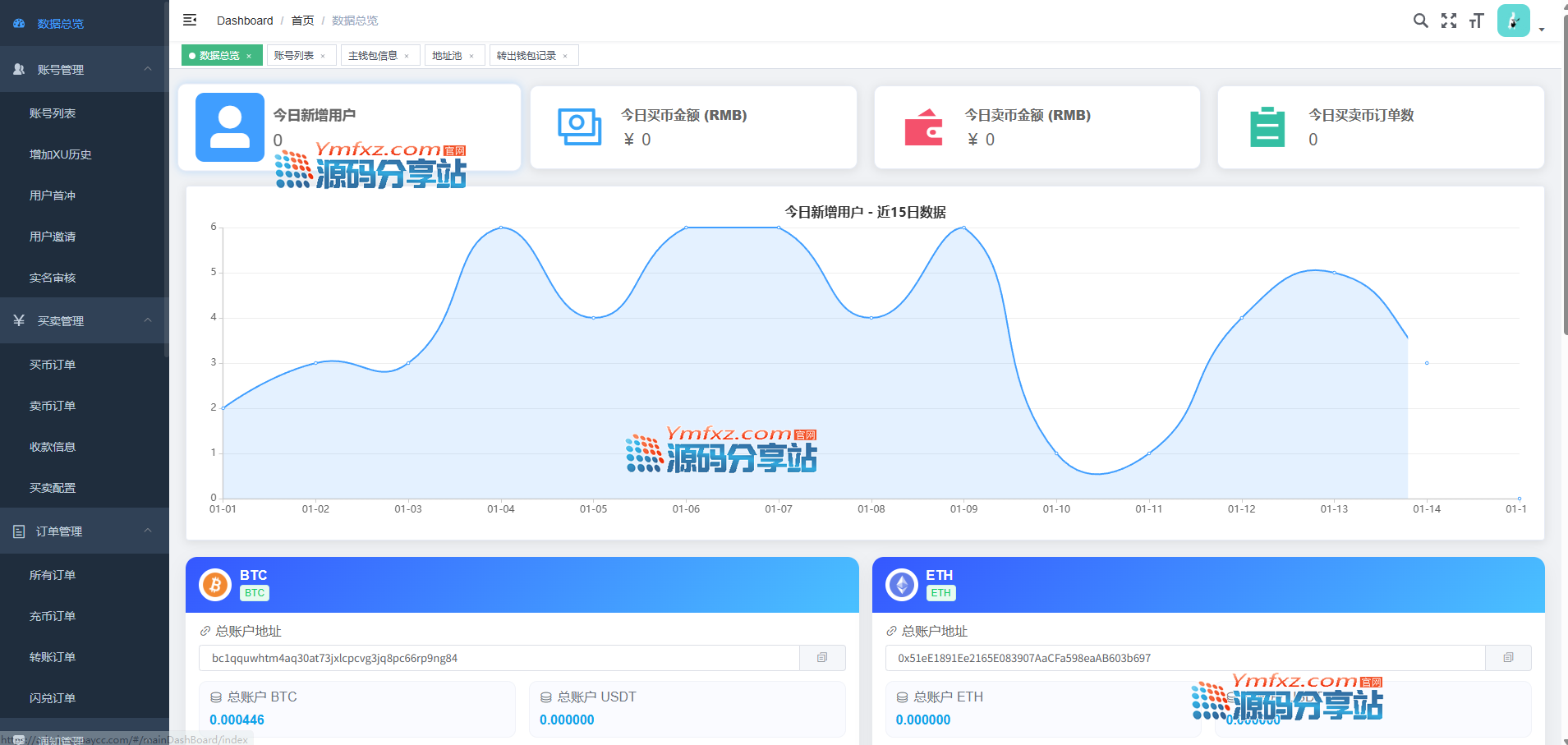This screenshot has height=745, width=1568.
Task: Copy the ETH master account address
Action: pyautogui.click(x=1508, y=658)
